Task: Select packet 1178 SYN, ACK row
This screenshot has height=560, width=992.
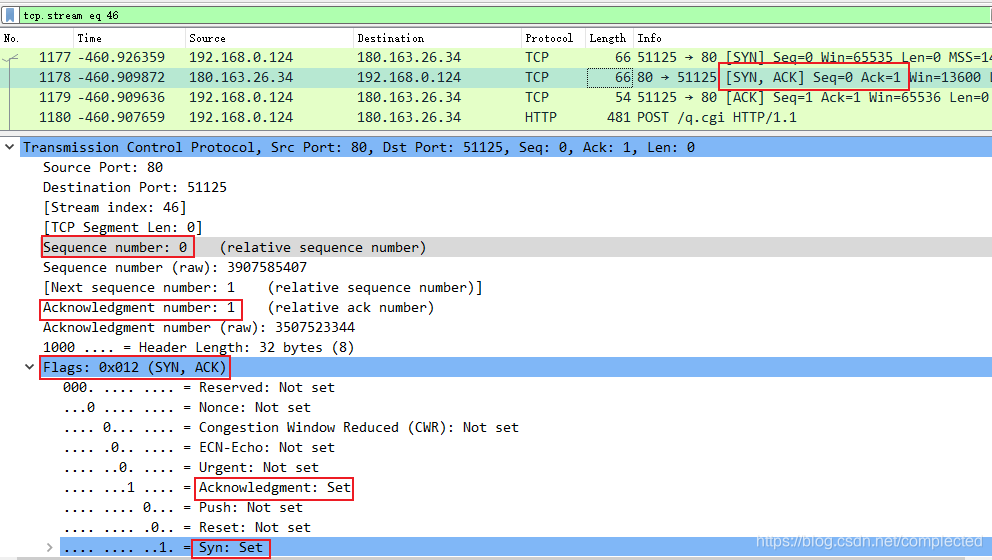Action: click(496, 78)
